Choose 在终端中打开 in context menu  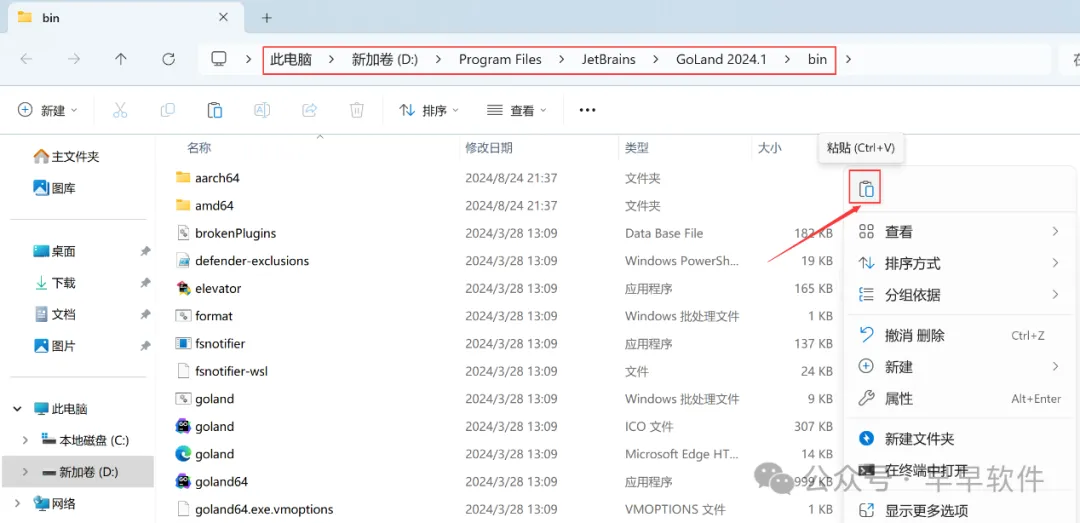(x=960, y=471)
